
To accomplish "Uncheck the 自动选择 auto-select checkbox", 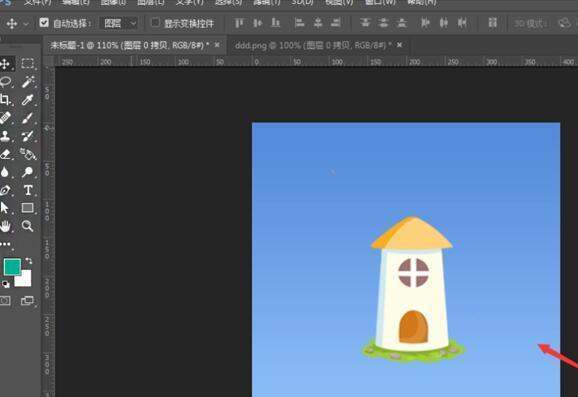I will point(44,23).
